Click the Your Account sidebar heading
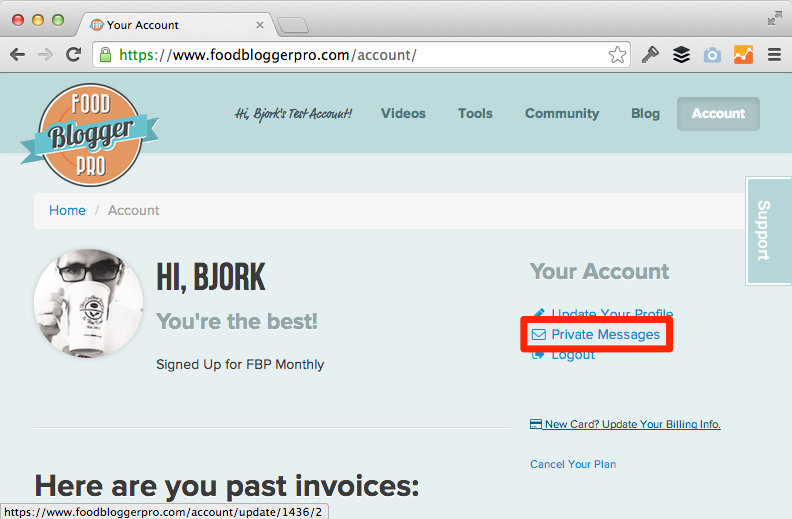This screenshot has height=519, width=792. coord(599,272)
